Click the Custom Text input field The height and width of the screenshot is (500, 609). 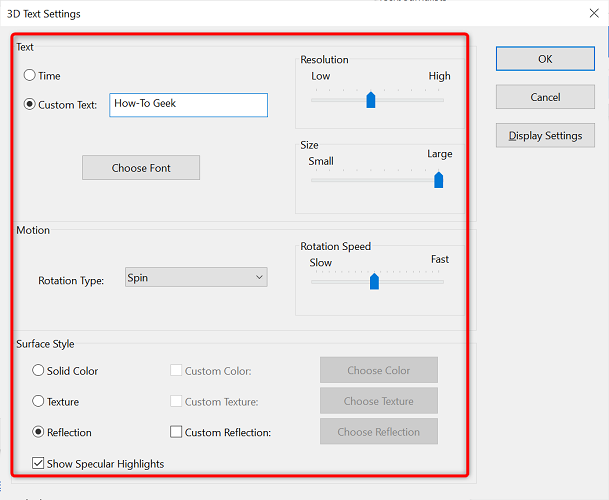pos(188,105)
